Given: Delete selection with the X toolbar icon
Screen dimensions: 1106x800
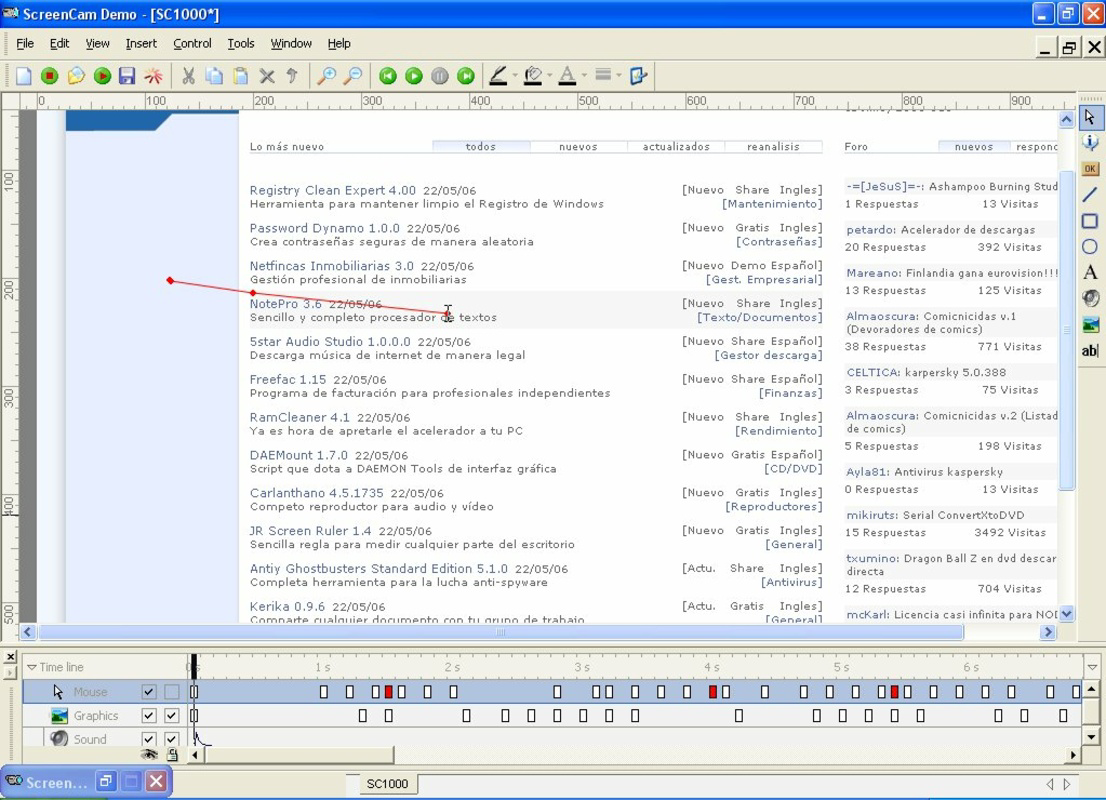Looking at the screenshot, I should click(267, 76).
